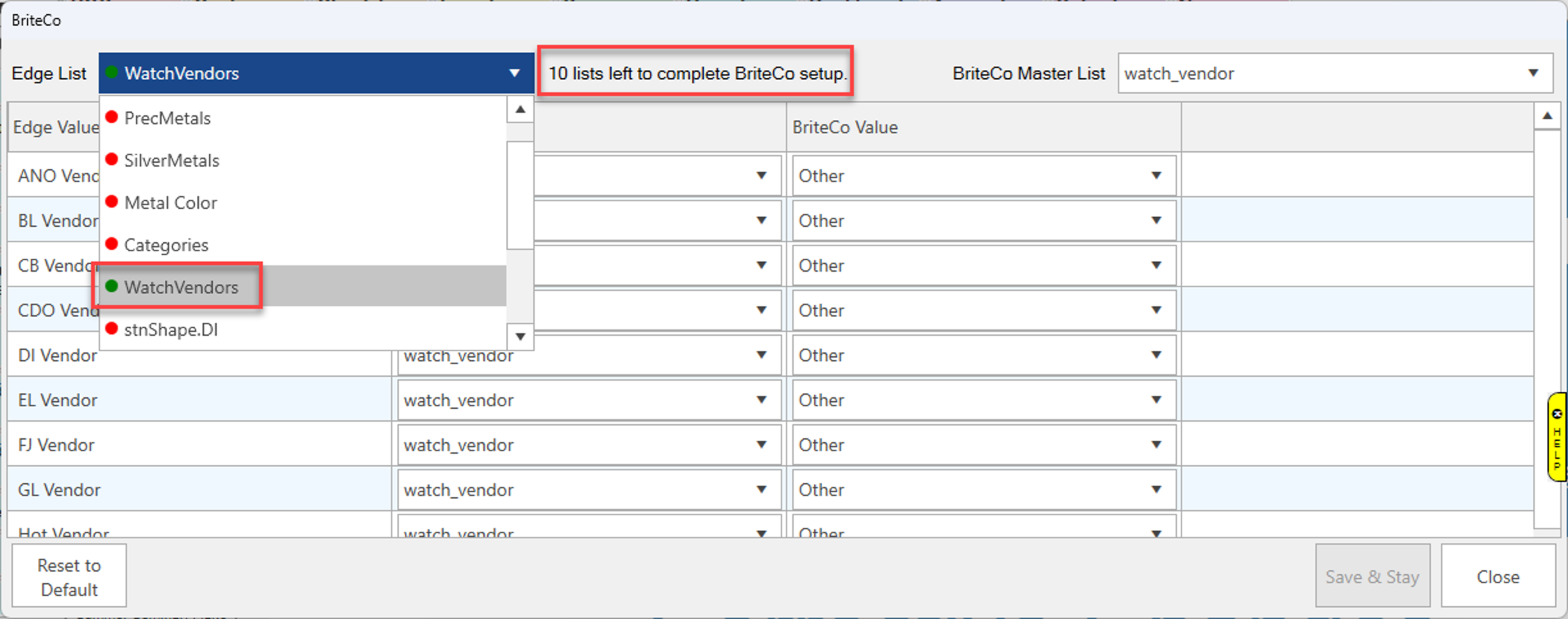Click the table's scroll up arrow

[1547, 117]
